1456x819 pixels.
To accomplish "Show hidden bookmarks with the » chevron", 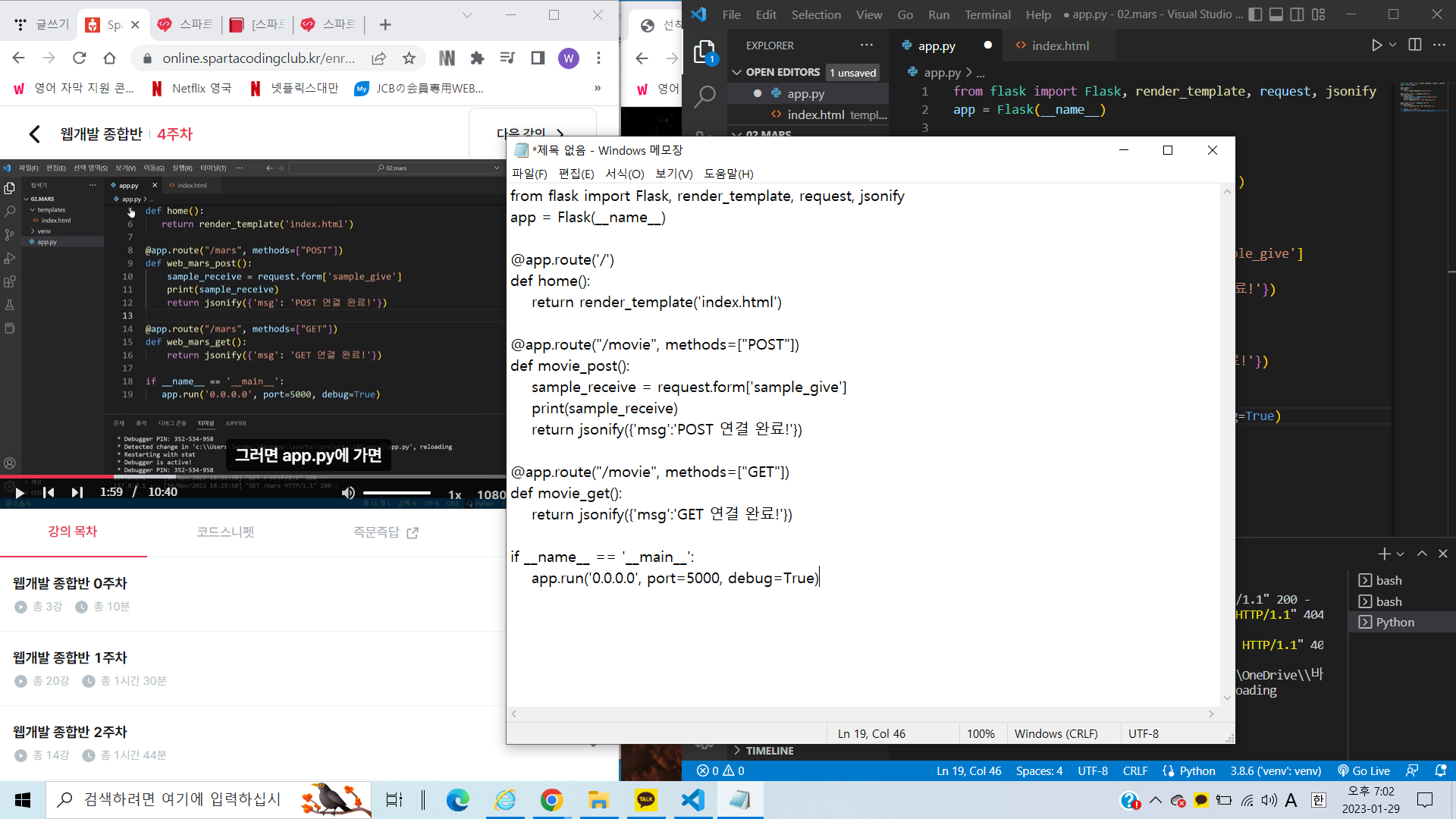I will 598,88.
